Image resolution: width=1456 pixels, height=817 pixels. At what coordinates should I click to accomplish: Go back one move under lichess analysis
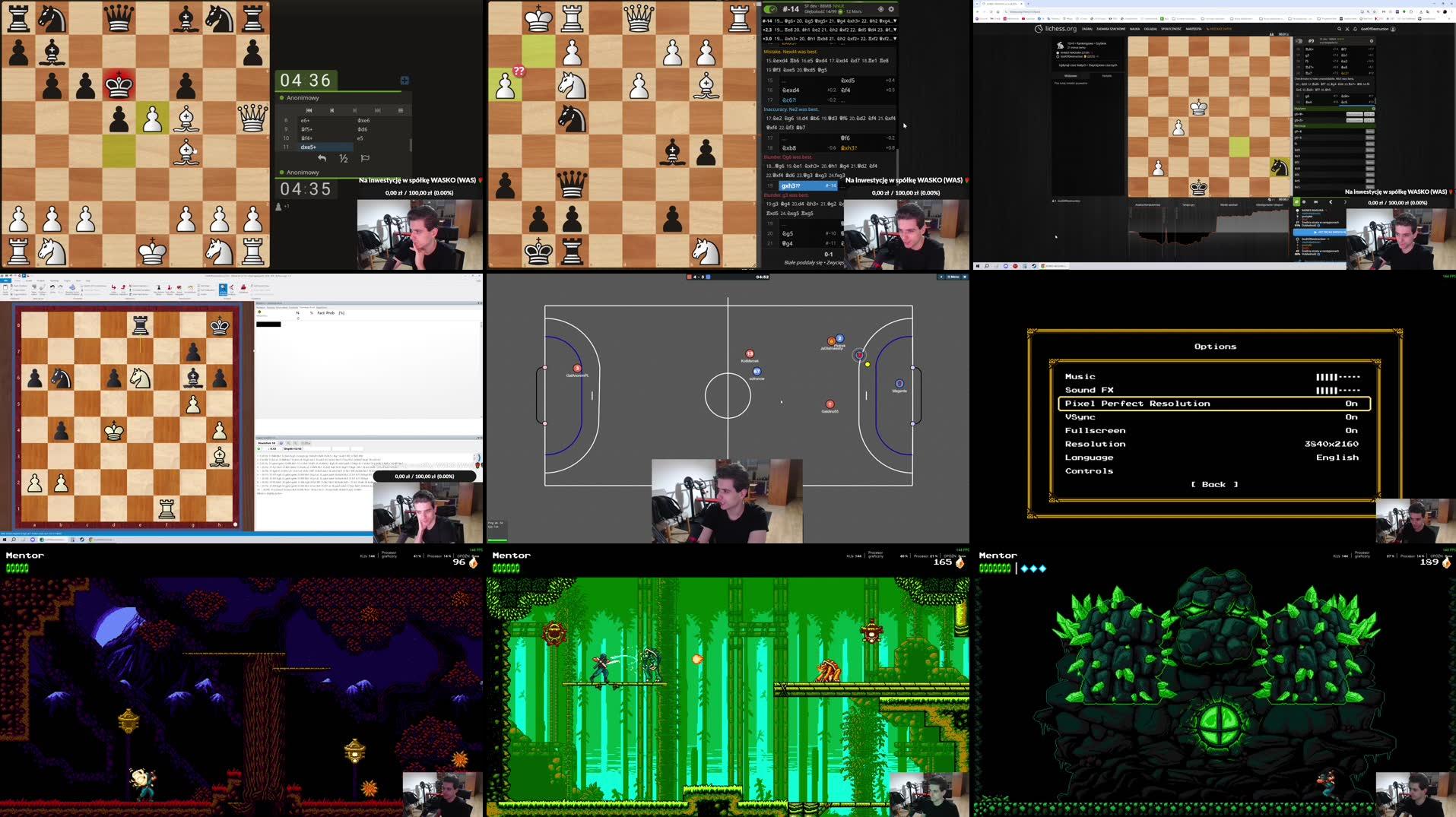tap(1331, 202)
